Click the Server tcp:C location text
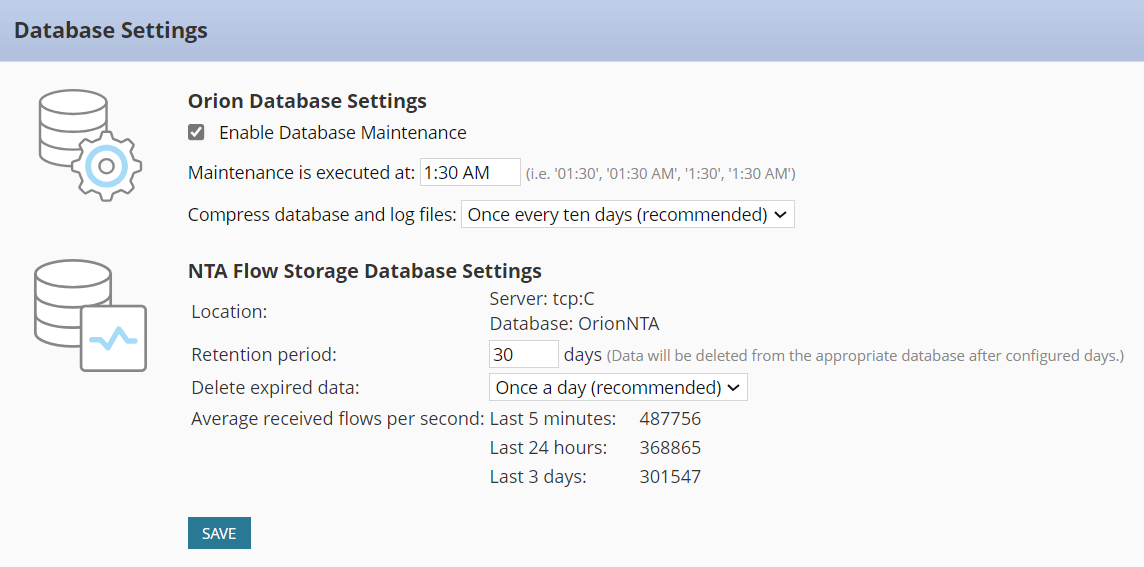Screen dimensions: 1144x567 tap(542, 298)
